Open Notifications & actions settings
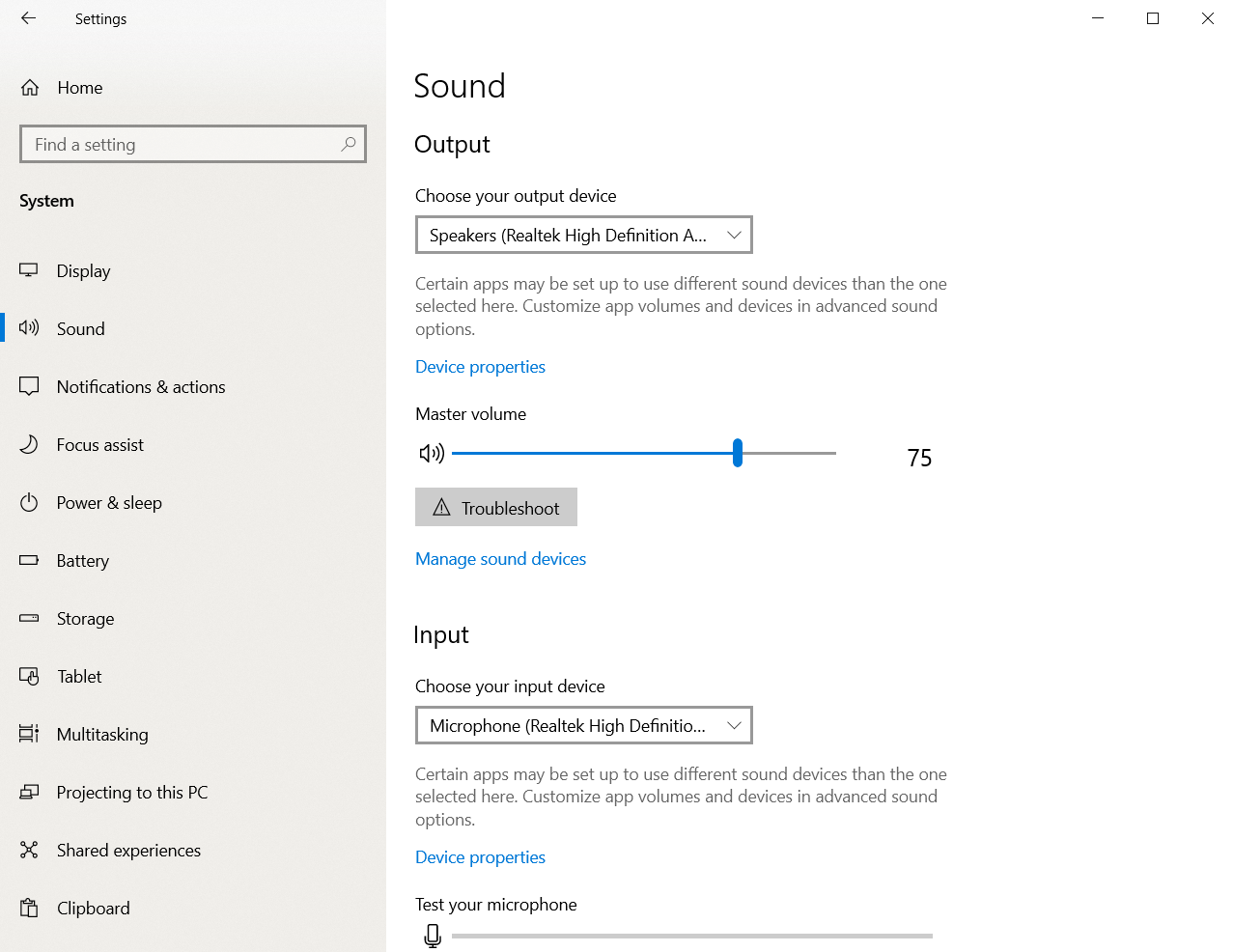This screenshot has width=1234, height=952. tap(140, 386)
